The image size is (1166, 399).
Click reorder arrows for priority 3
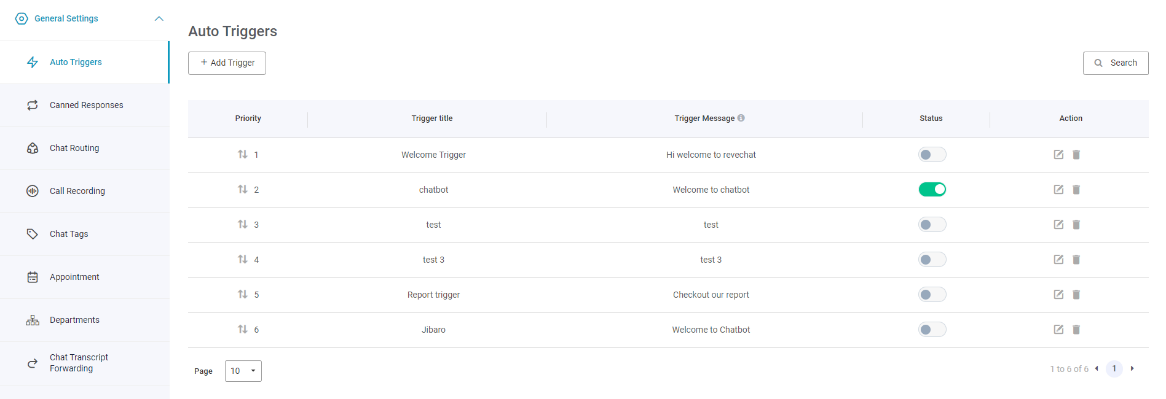click(x=242, y=224)
